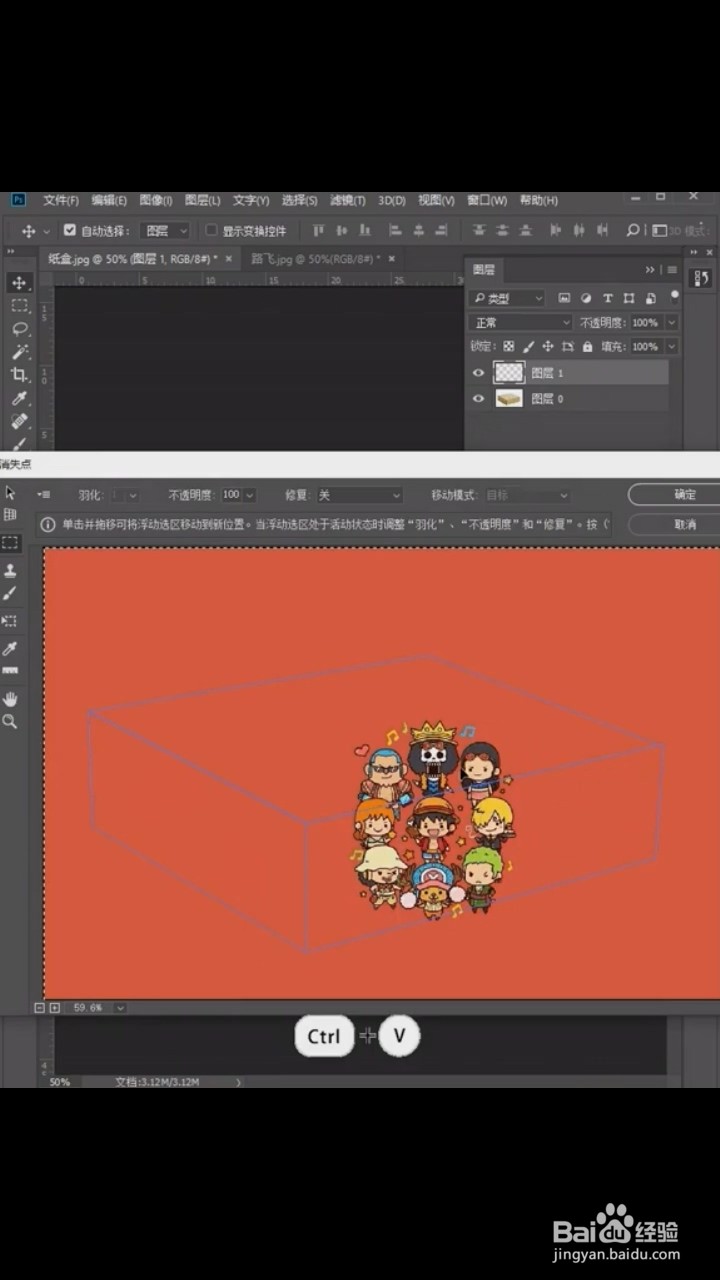720x1280 pixels.
Task: Click the lock all padlock icon
Action: 587,347
